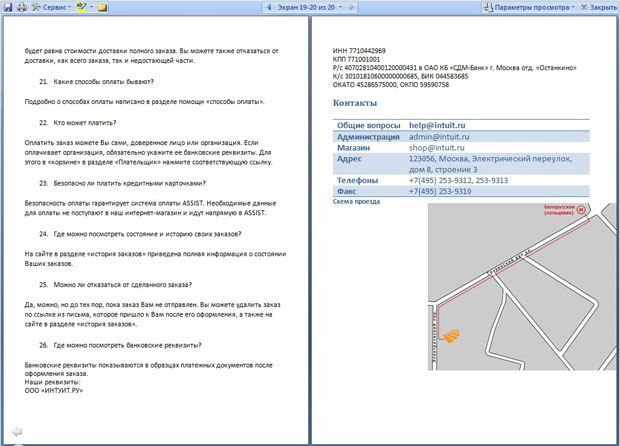Click the back arrow at page bottom-left

click(x=17, y=431)
